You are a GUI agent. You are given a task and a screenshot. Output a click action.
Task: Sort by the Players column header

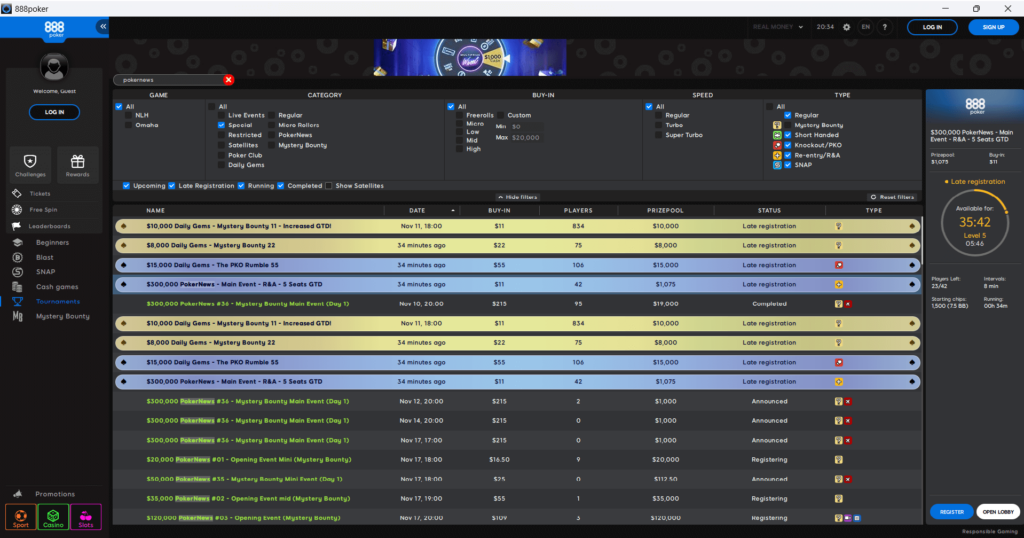[578, 211]
